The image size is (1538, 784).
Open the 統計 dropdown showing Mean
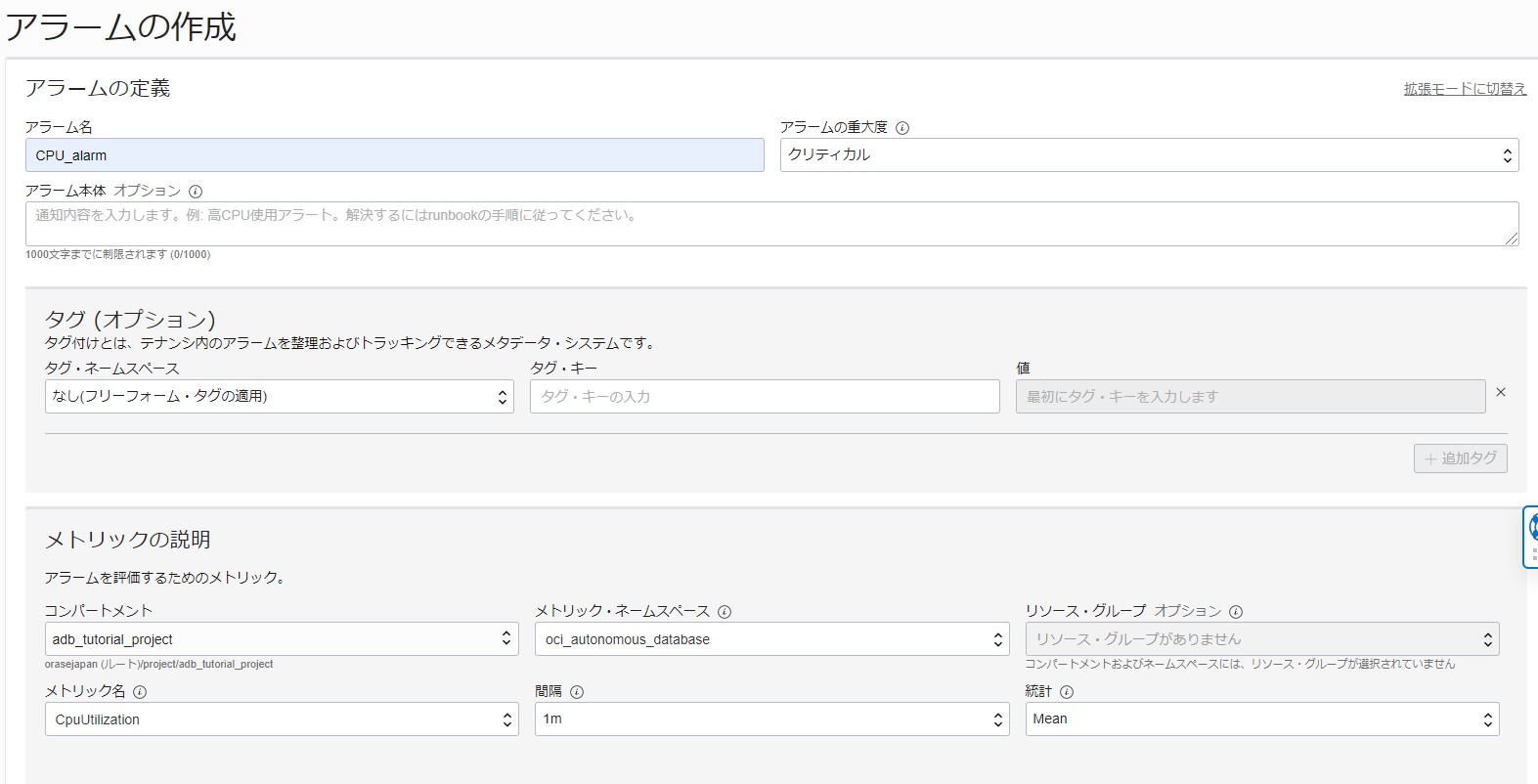(1262, 719)
